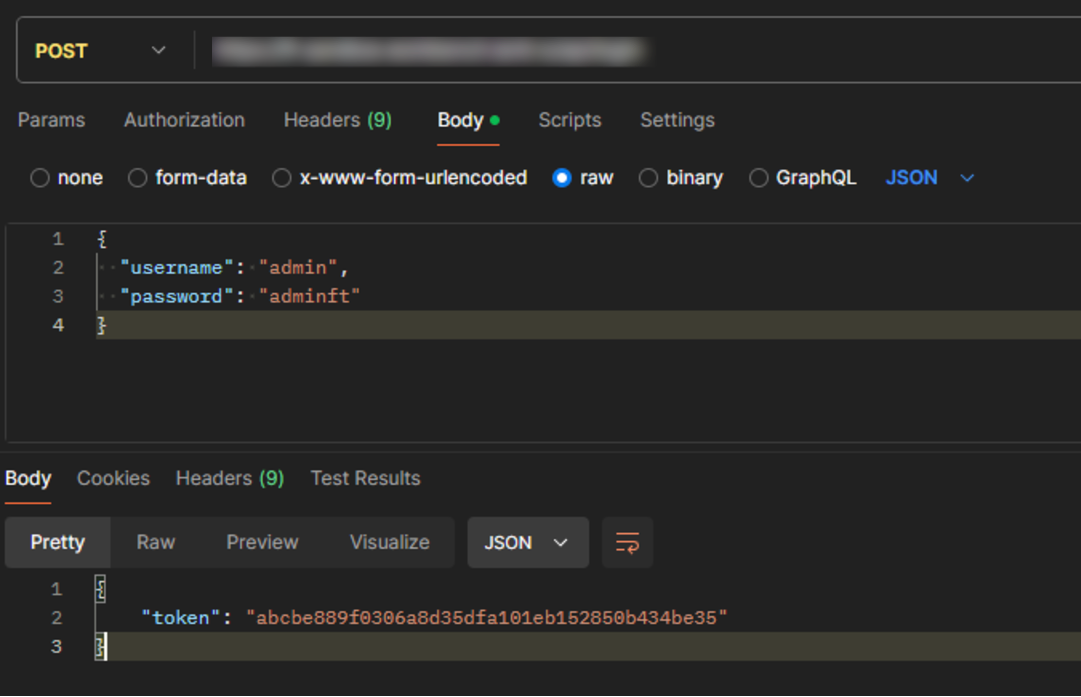1081x697 pixels.
Task: Switch to response Cookies tab
Action: click(113, 478)
